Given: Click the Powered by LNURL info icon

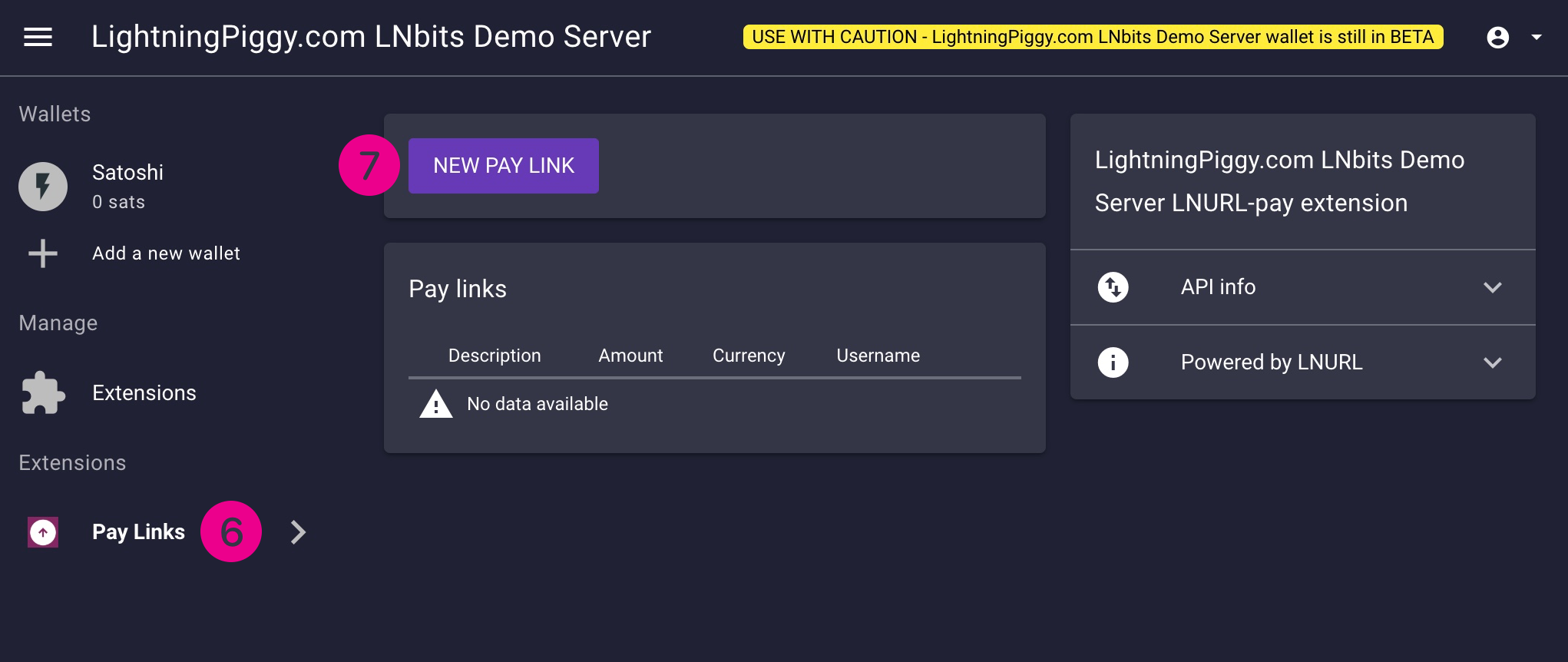Looking at the screenshot, I should pos(1113,362).
